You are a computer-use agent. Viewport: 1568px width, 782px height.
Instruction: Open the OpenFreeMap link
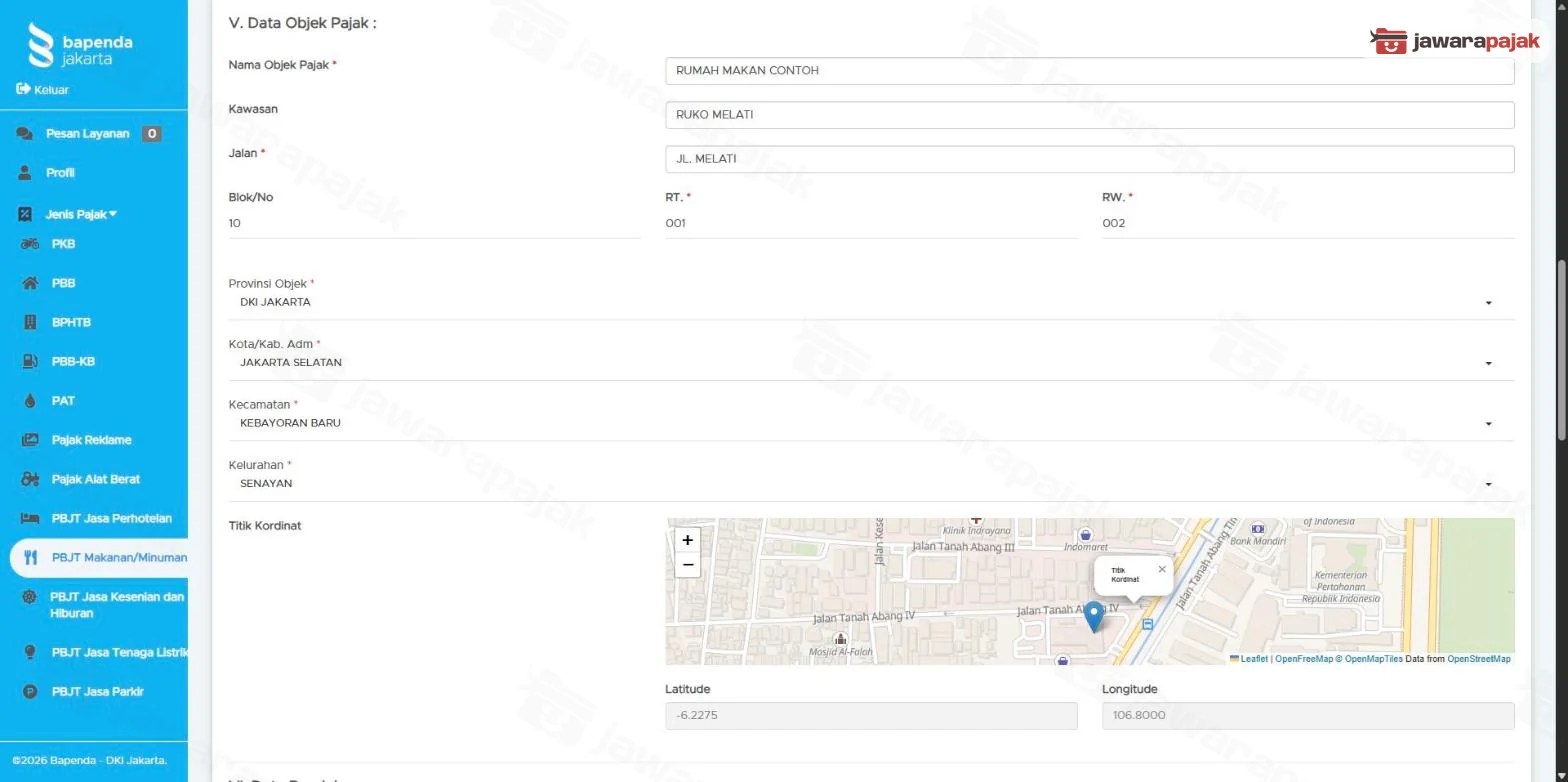click(x=1304, y=659)
